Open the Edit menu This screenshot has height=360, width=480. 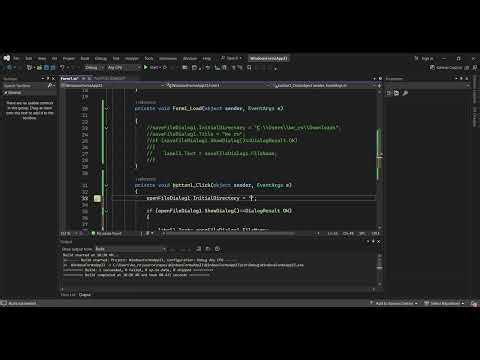29,58
